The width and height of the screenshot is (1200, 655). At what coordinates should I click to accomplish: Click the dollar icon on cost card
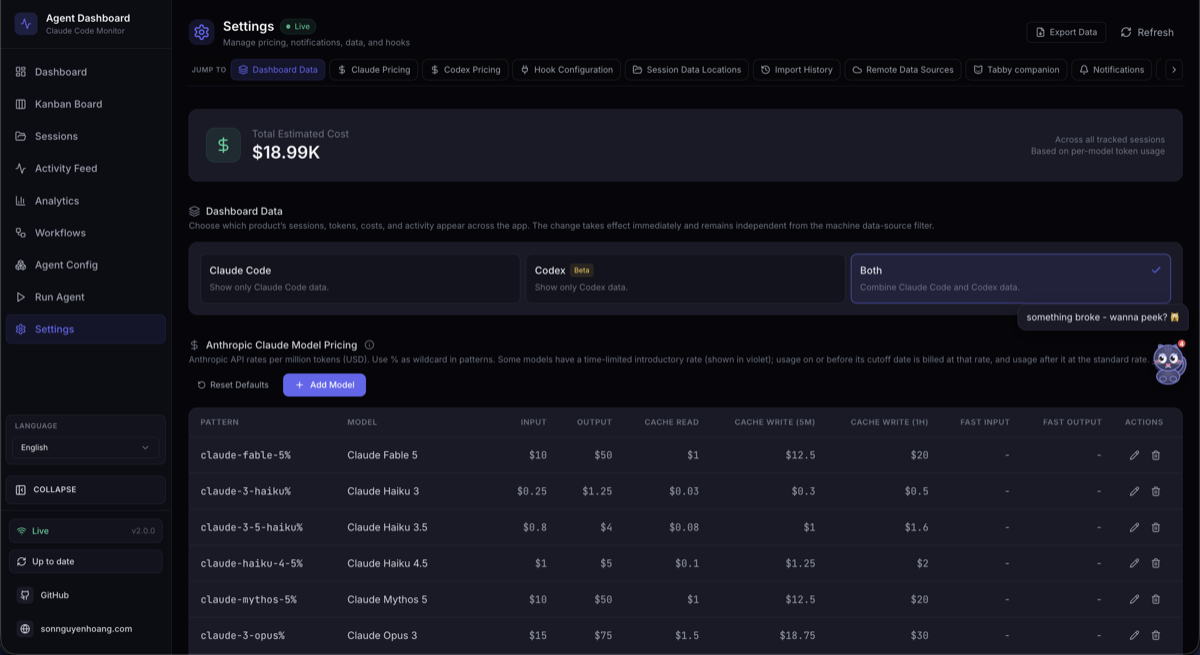pos(223,145)
